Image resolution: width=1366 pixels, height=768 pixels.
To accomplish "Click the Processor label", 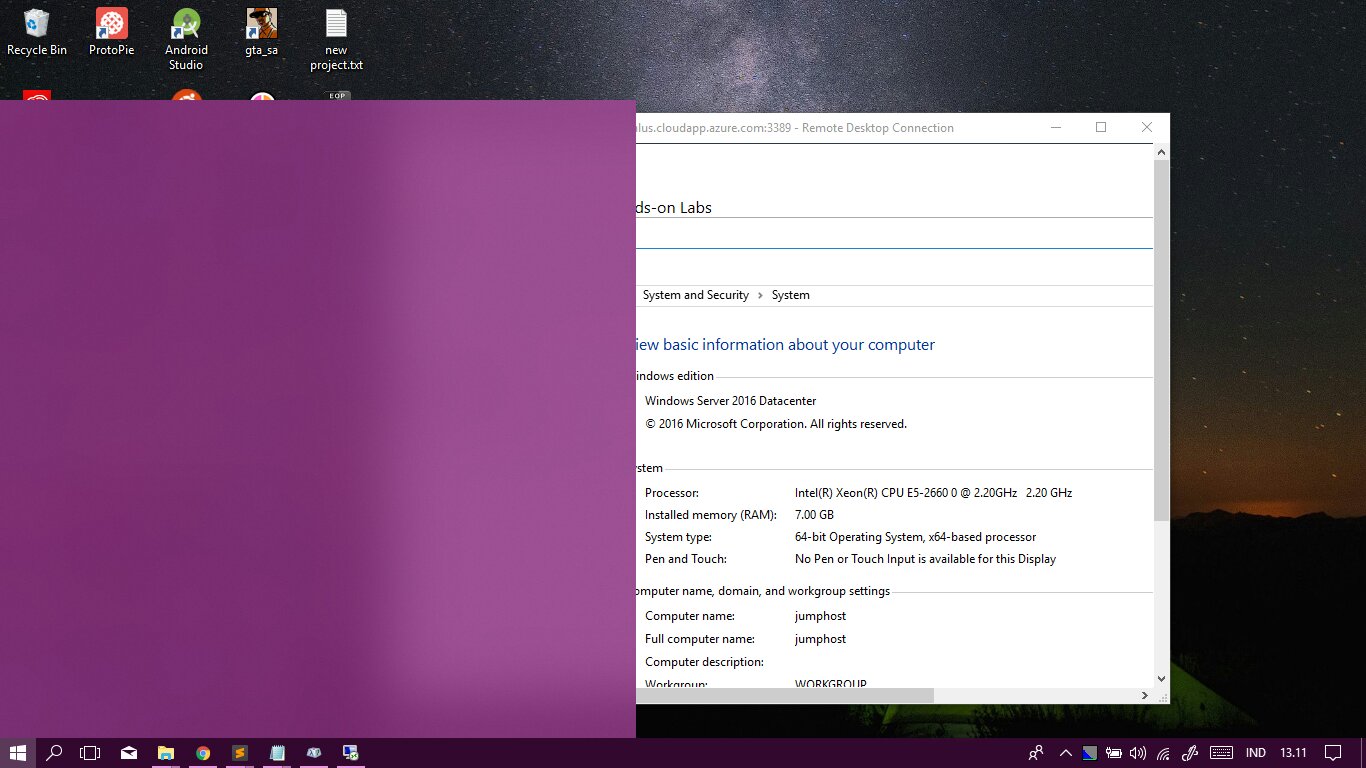I will pyautogui.click(x=672, y=493).
